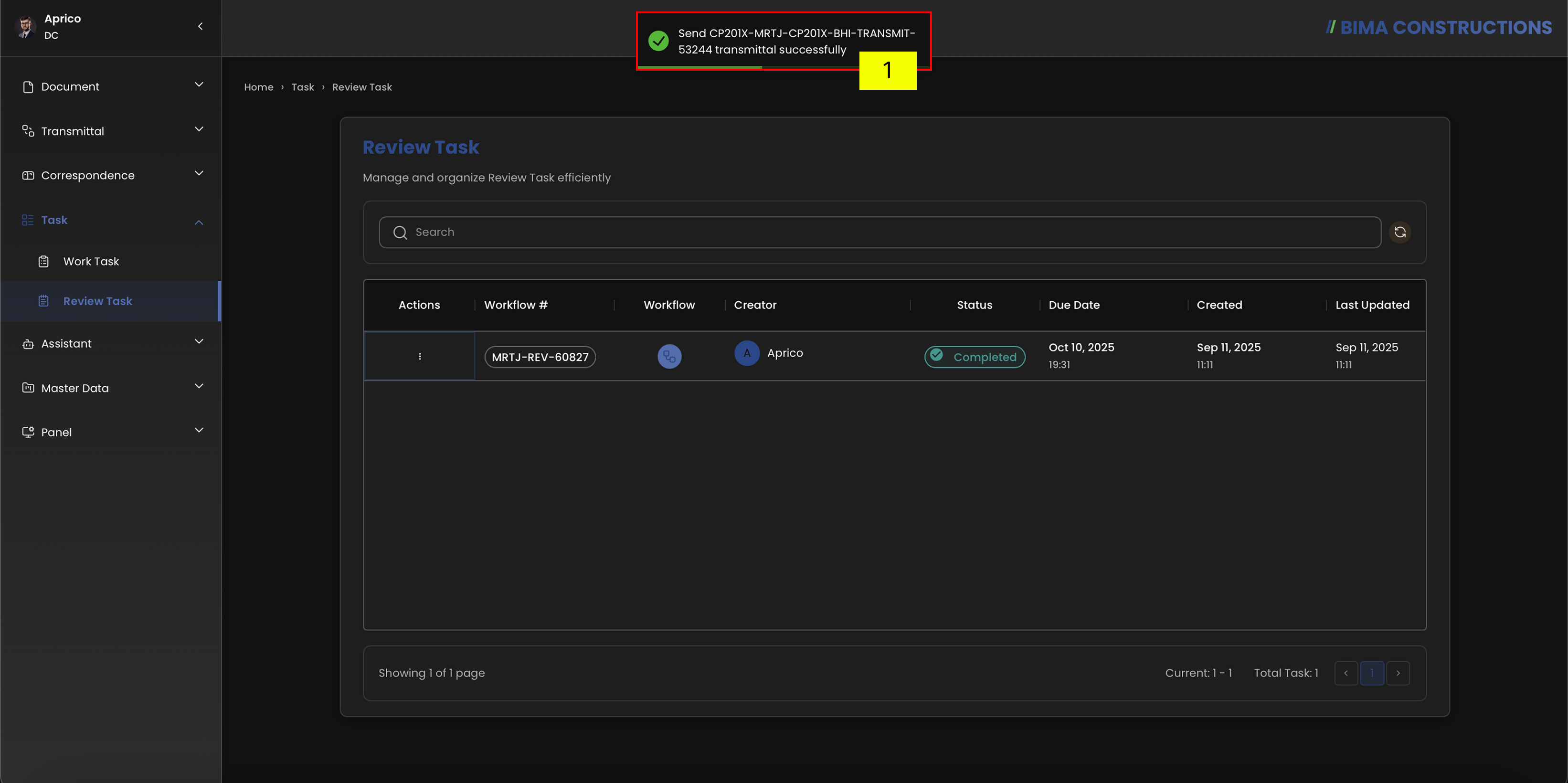The height and width of the screenshot is (783, 1568).
Task: Open the Transmittal menu label
Action: pos(73,131)
